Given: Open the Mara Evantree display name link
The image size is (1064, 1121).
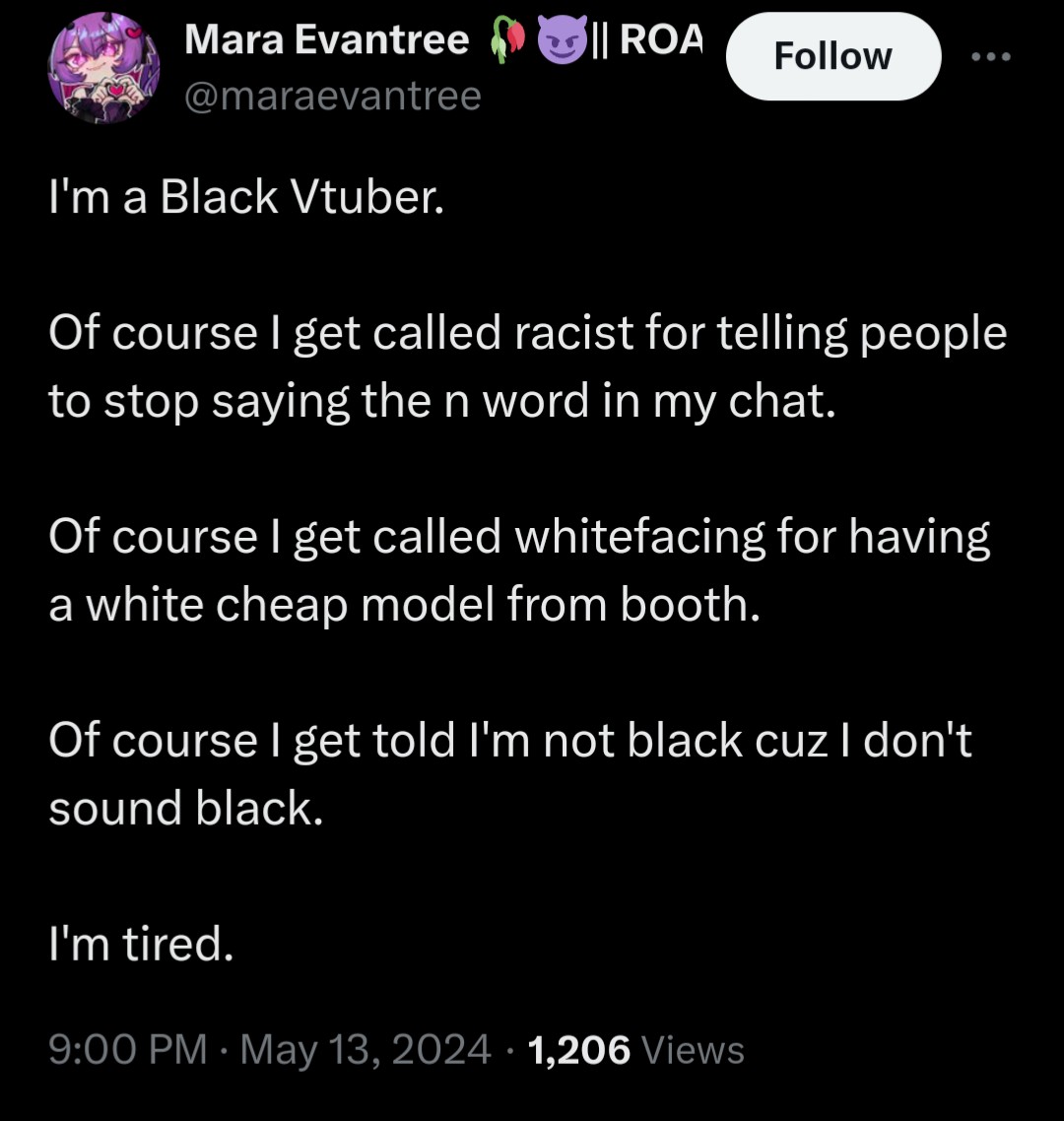Looking at the screenshot, I should [326, 39].
